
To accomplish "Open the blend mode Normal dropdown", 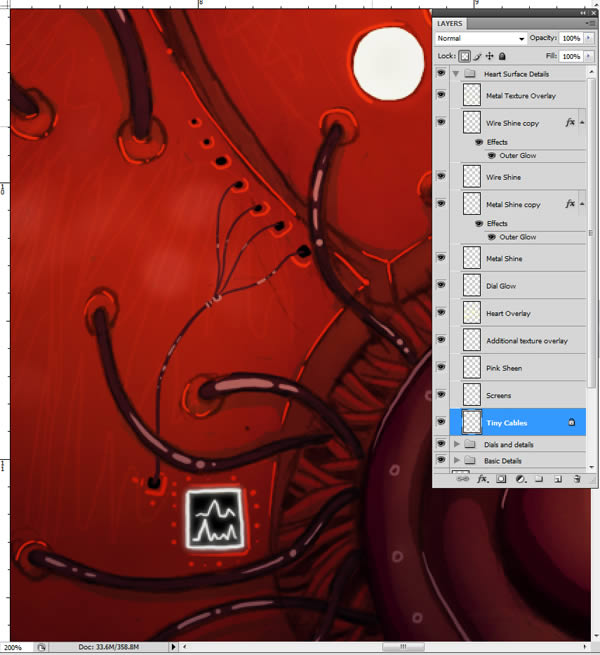I will point(481,38).
